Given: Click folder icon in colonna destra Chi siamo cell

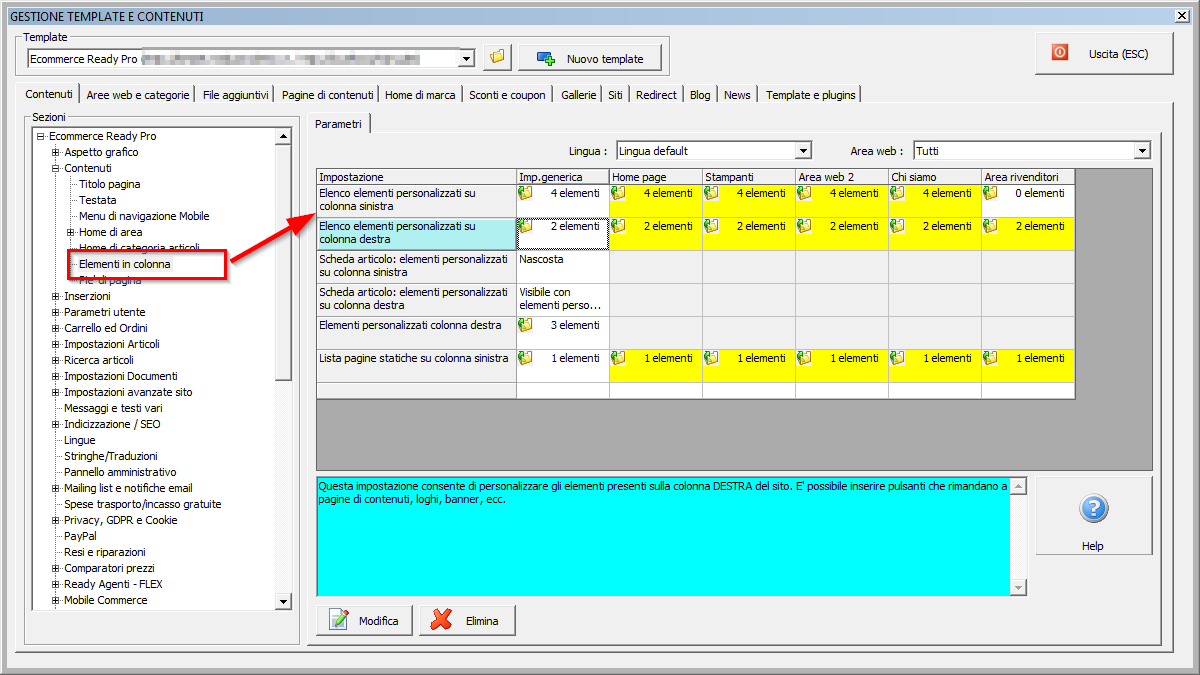Looking at the screenshot, I should coord(898,226).
